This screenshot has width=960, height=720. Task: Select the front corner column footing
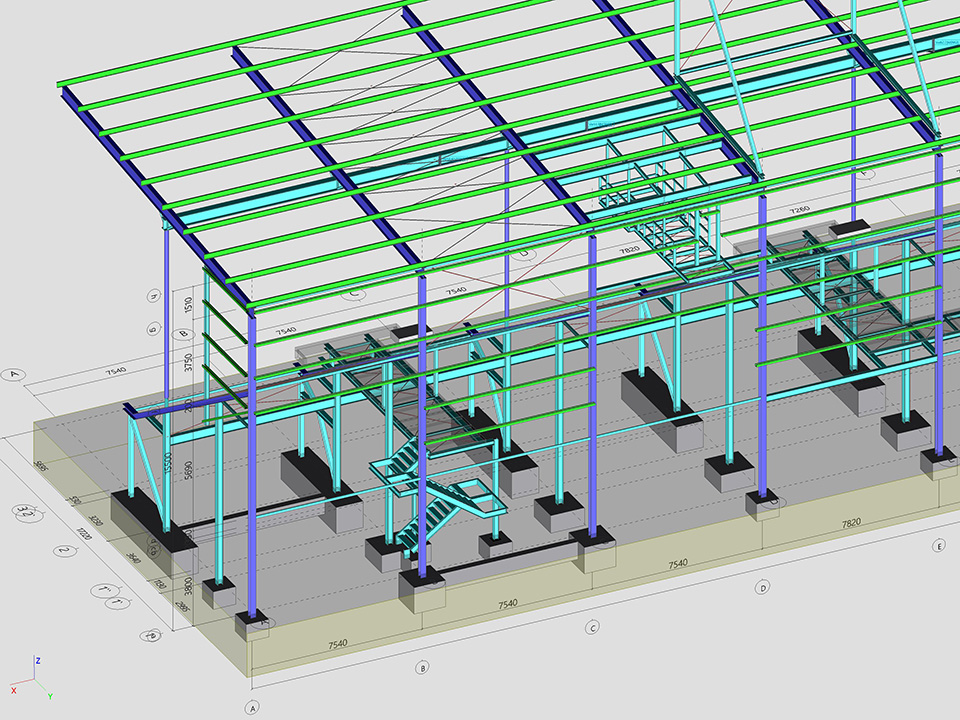click(x=253, y=625)
